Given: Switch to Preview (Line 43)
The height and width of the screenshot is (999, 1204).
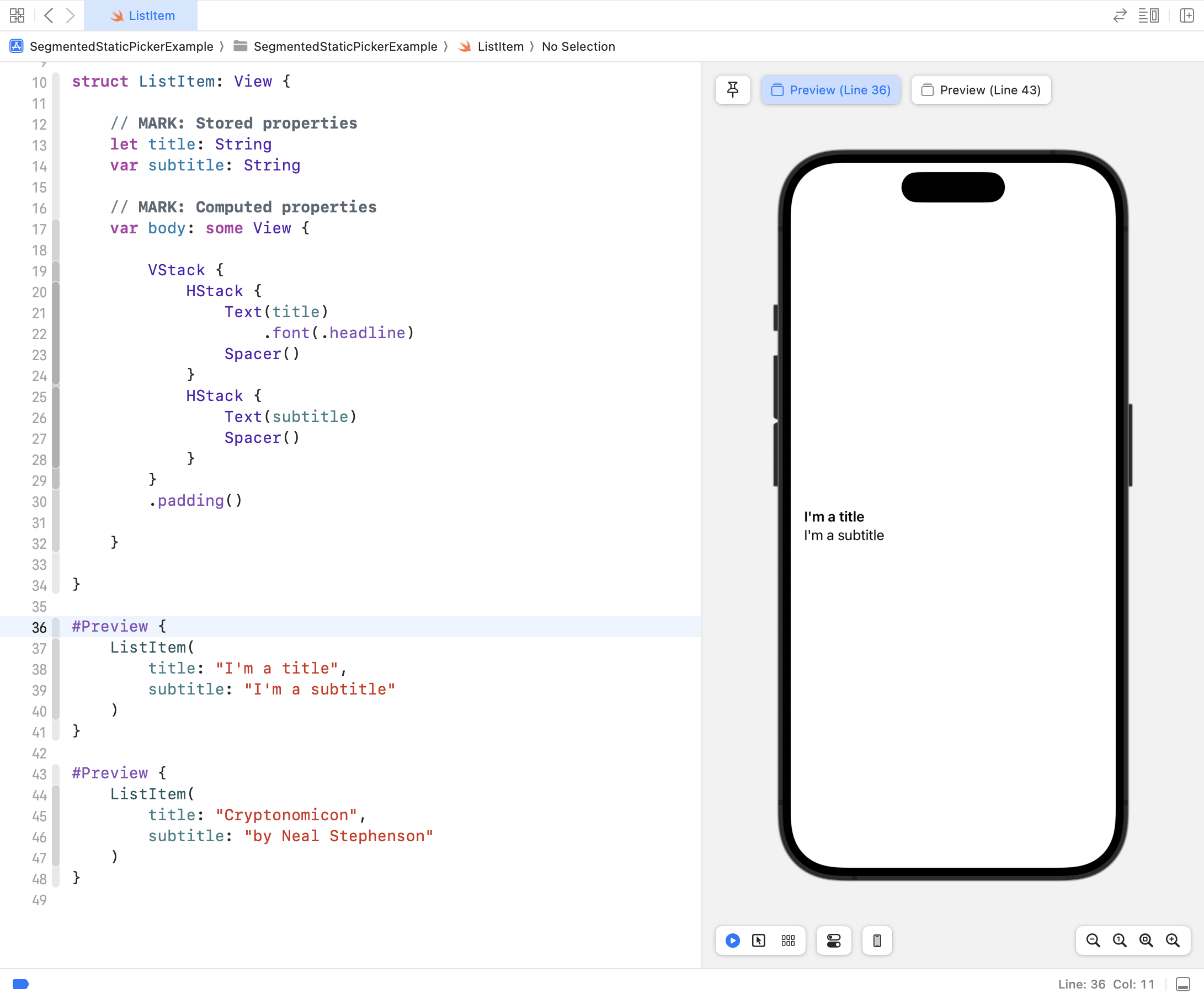Looking at the screenshot, I should tap(981, 89).
